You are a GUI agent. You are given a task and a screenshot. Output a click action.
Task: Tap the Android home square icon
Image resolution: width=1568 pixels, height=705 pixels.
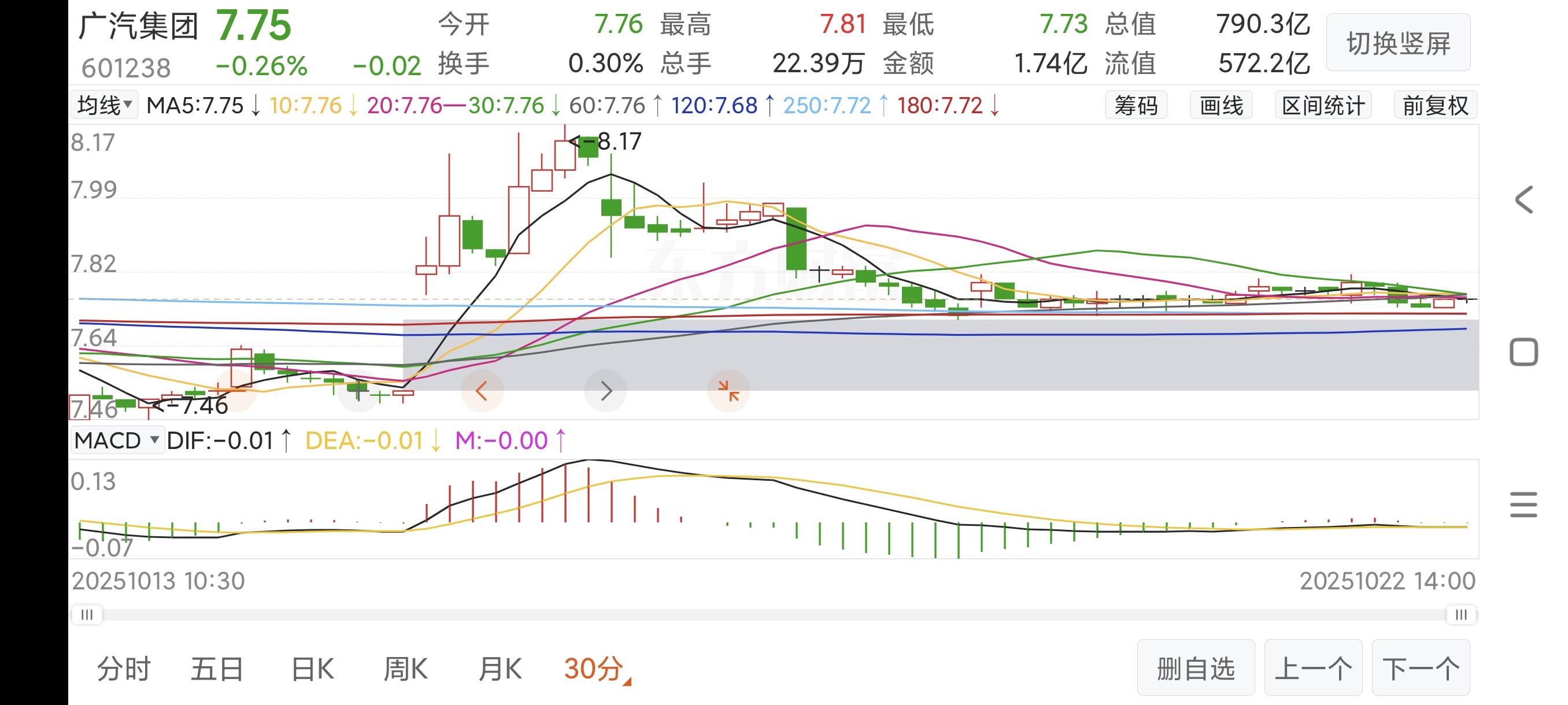[x=1523, y=352]
